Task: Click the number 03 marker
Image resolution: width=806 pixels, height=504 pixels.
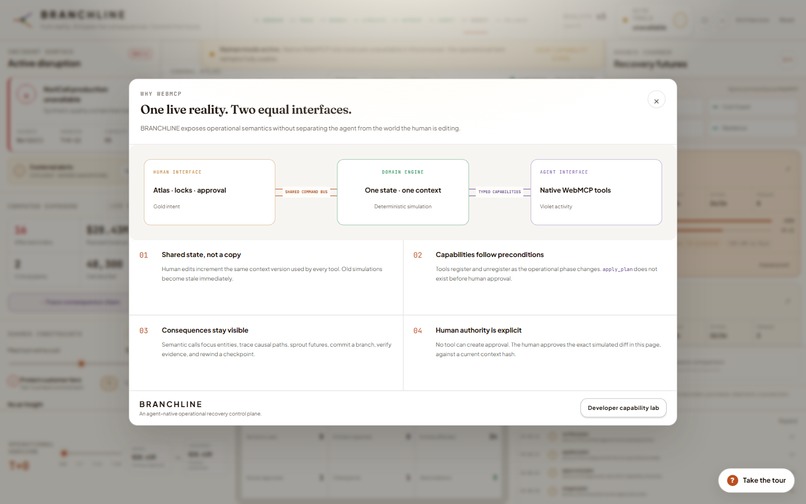Action: (143, 331)
